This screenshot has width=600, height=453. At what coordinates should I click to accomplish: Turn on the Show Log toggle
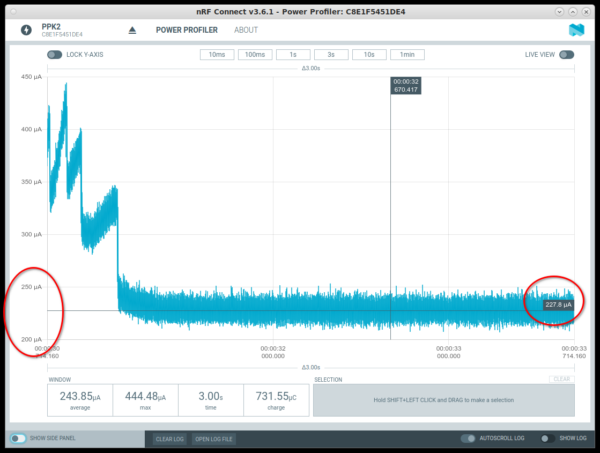547,438
